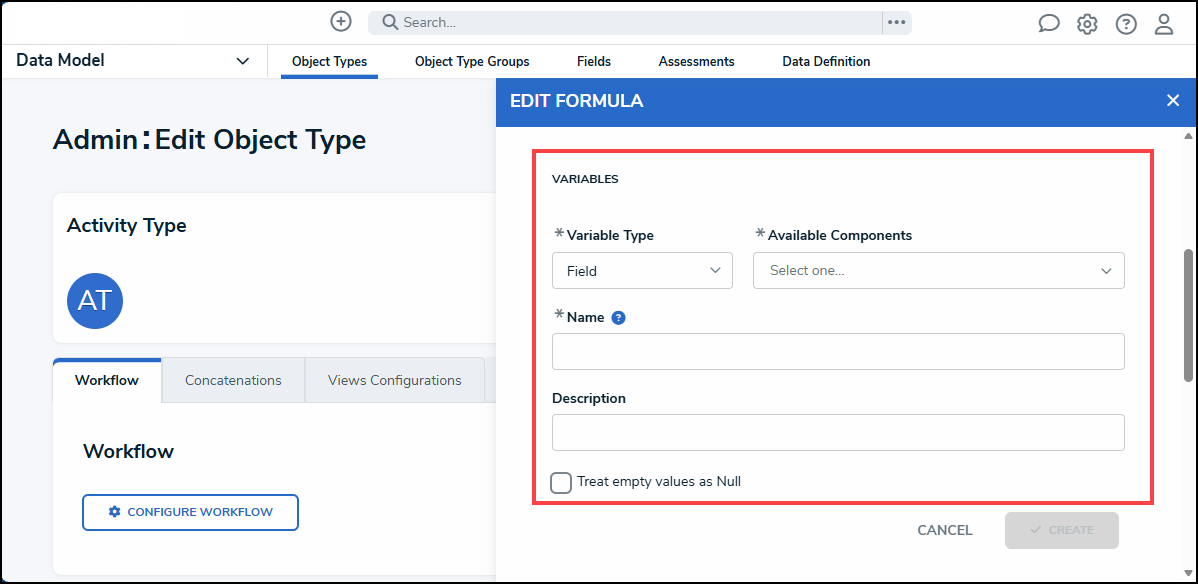Click the plus quick-create icon

341,22
